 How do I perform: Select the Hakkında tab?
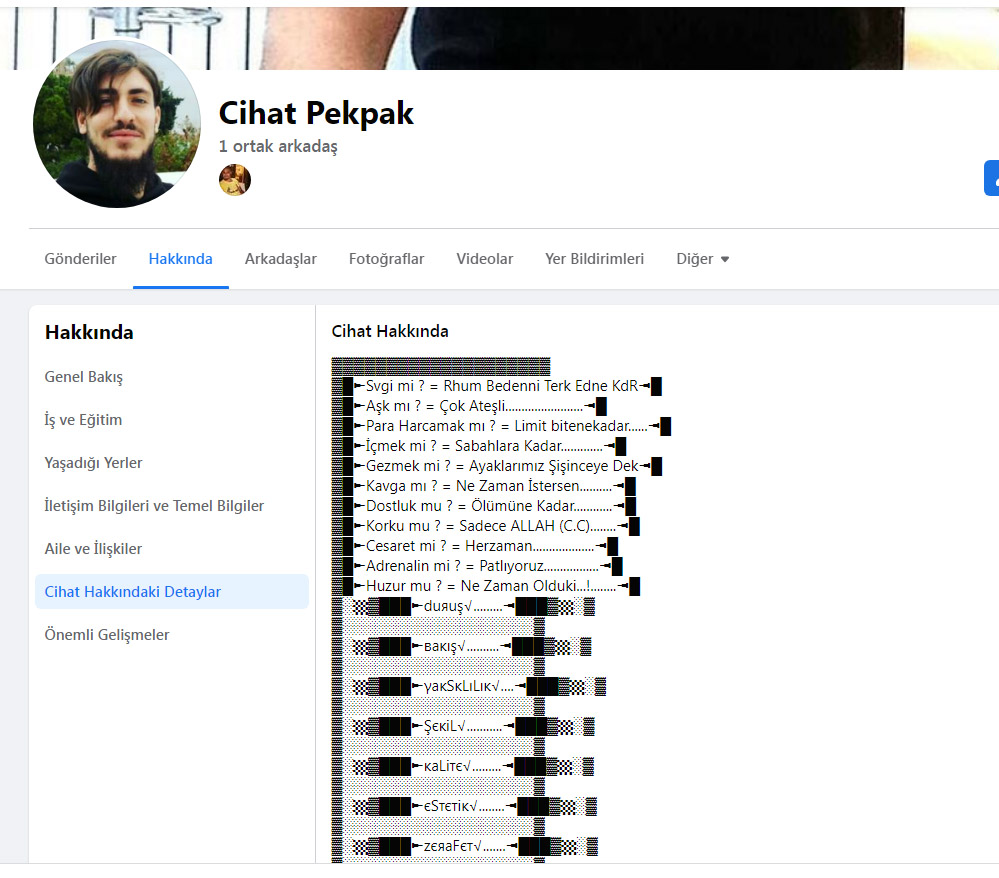tap(181, 259)
